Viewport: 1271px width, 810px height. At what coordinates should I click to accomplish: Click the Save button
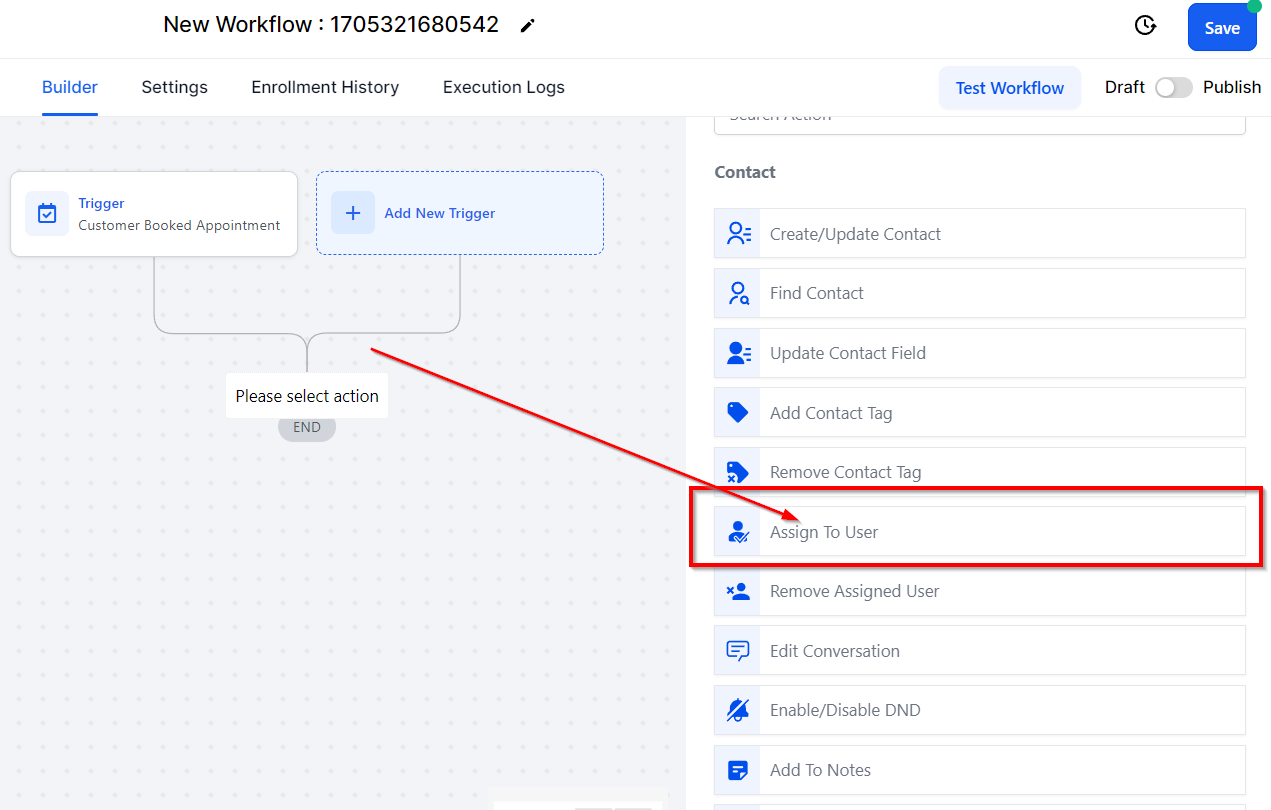click(1222, 28)
